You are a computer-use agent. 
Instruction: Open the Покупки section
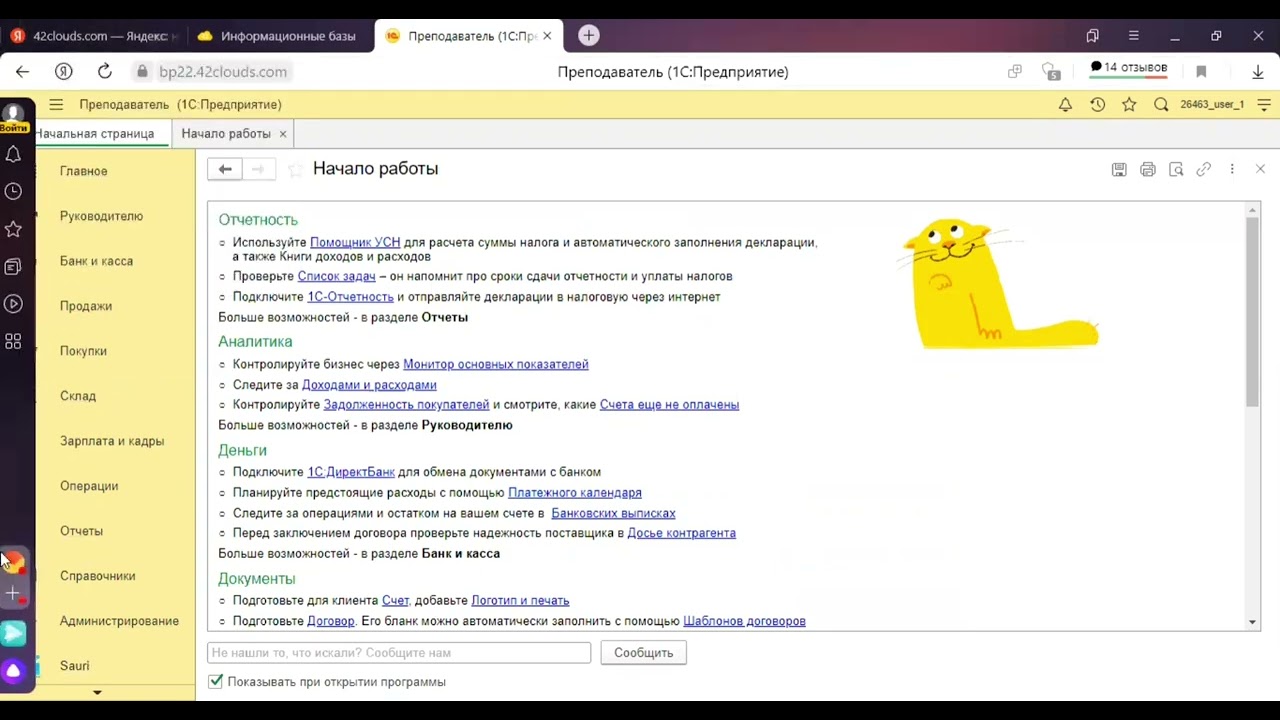(83, 351)
